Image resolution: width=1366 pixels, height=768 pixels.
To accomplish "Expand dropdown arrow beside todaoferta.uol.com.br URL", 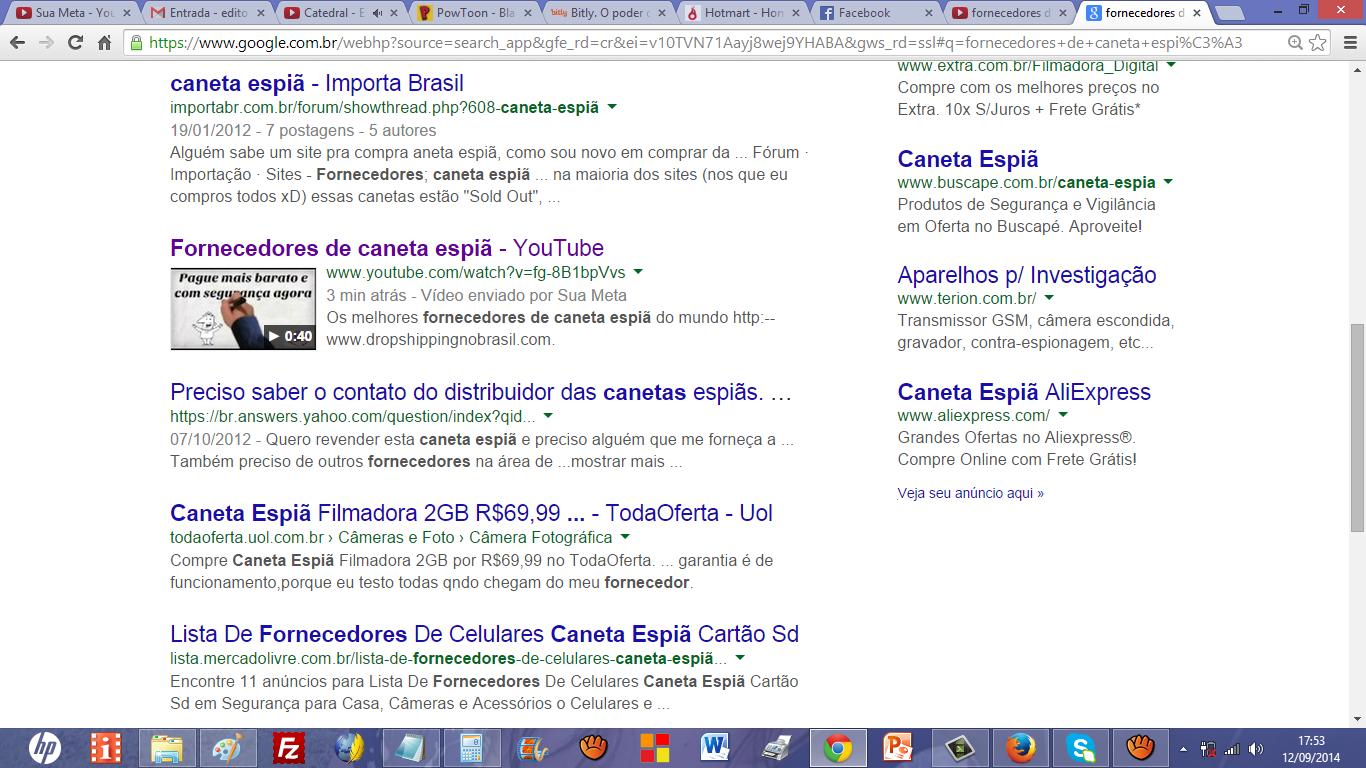I will [x=625, y=537].
